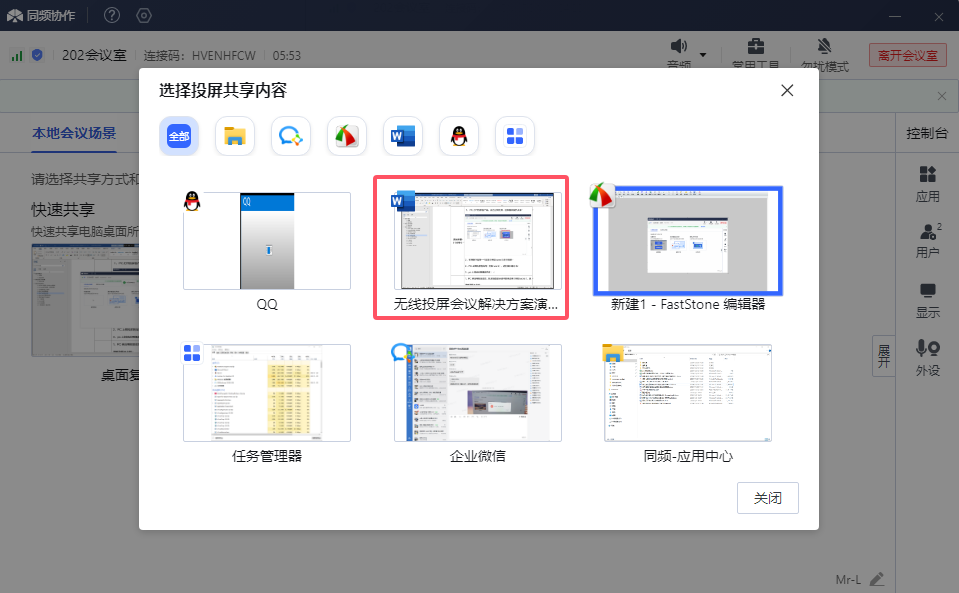The image size is (959, 593).
Task: Click the 展开 expand side panel handle
Action: [883, 356]
